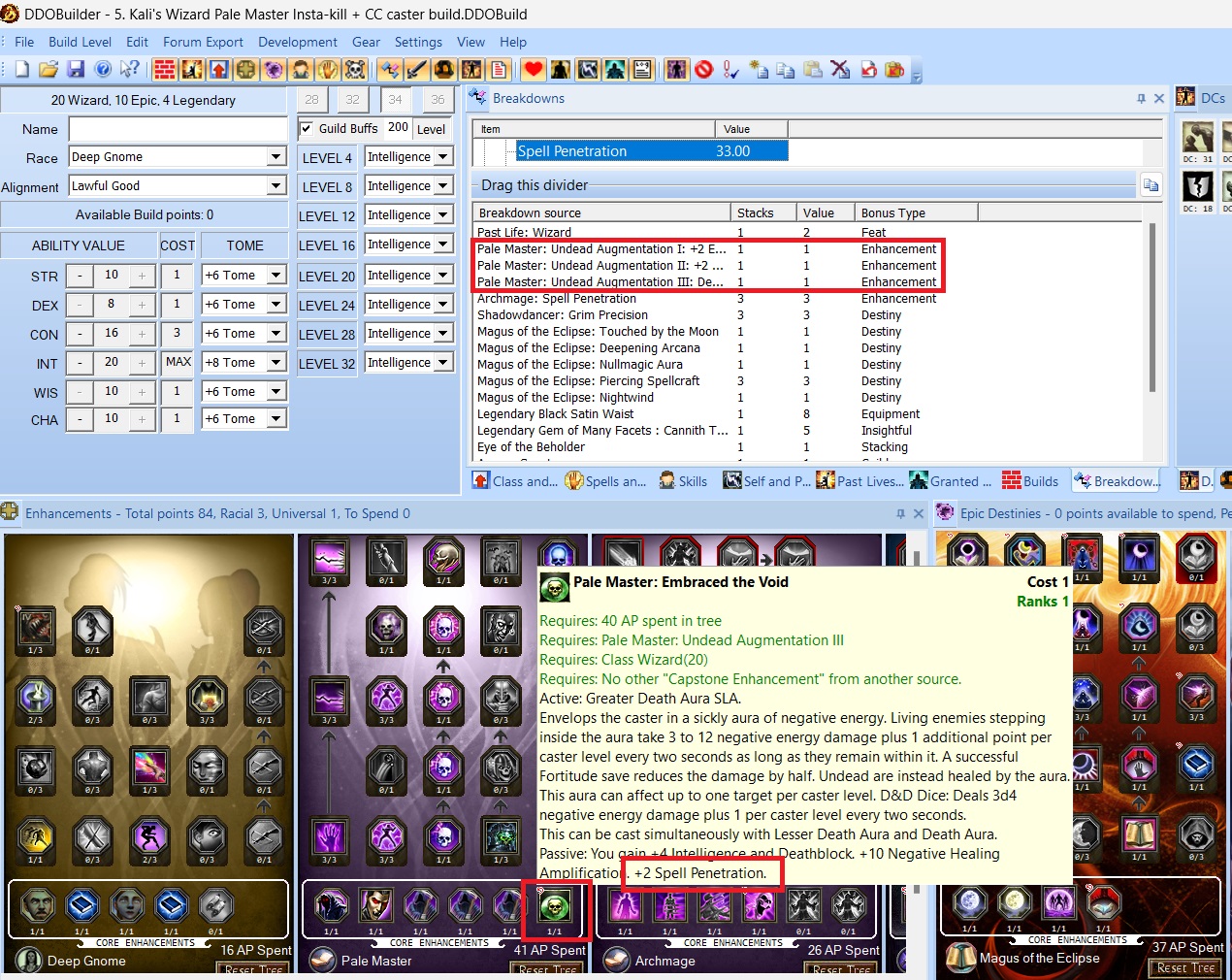Click the paste clipboard toolbar icon
The width and height of the screenshot is (1232, 980).
point(813,69)
